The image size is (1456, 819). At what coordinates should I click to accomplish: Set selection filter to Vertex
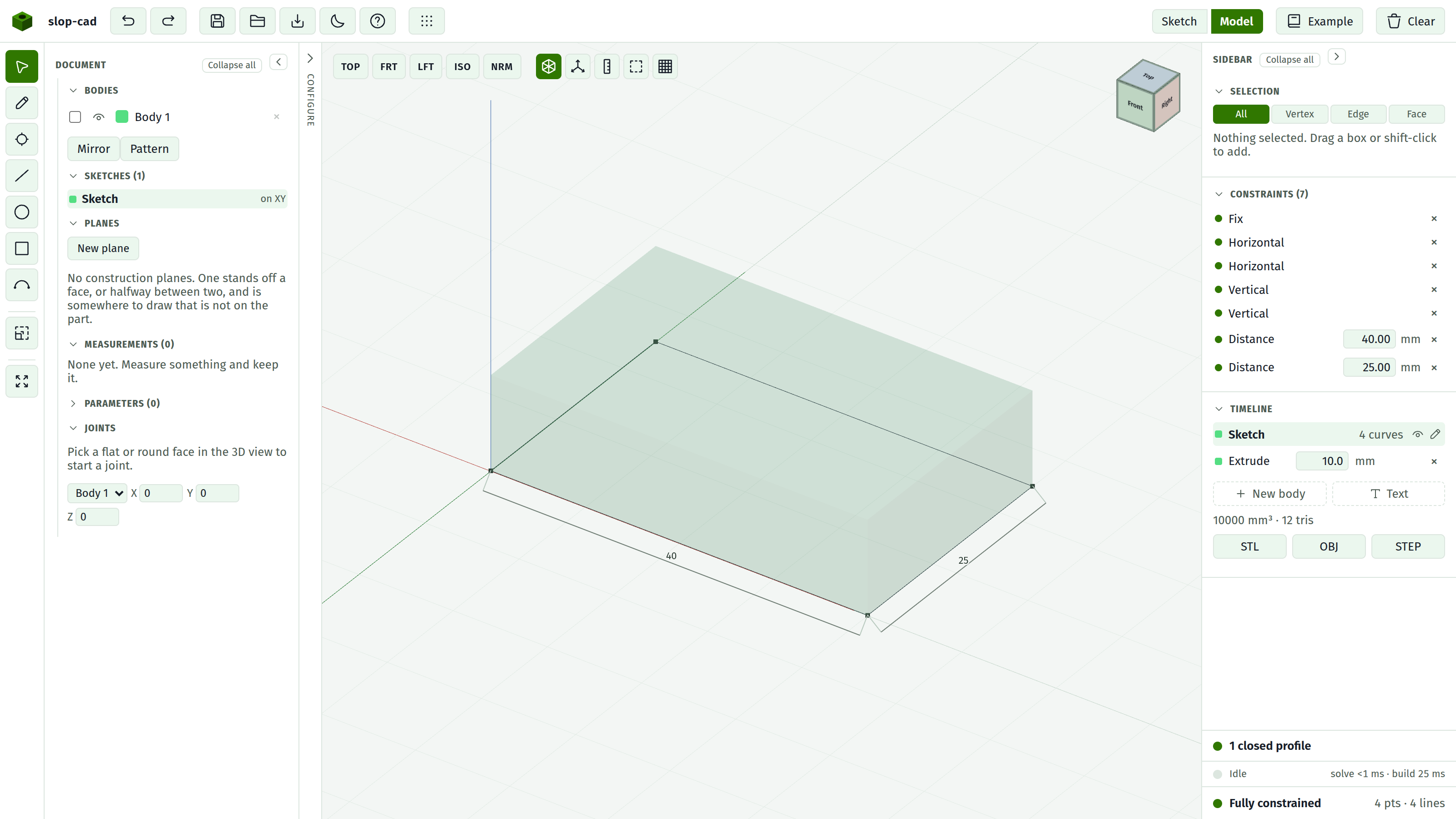click(x=1299, y=114)
